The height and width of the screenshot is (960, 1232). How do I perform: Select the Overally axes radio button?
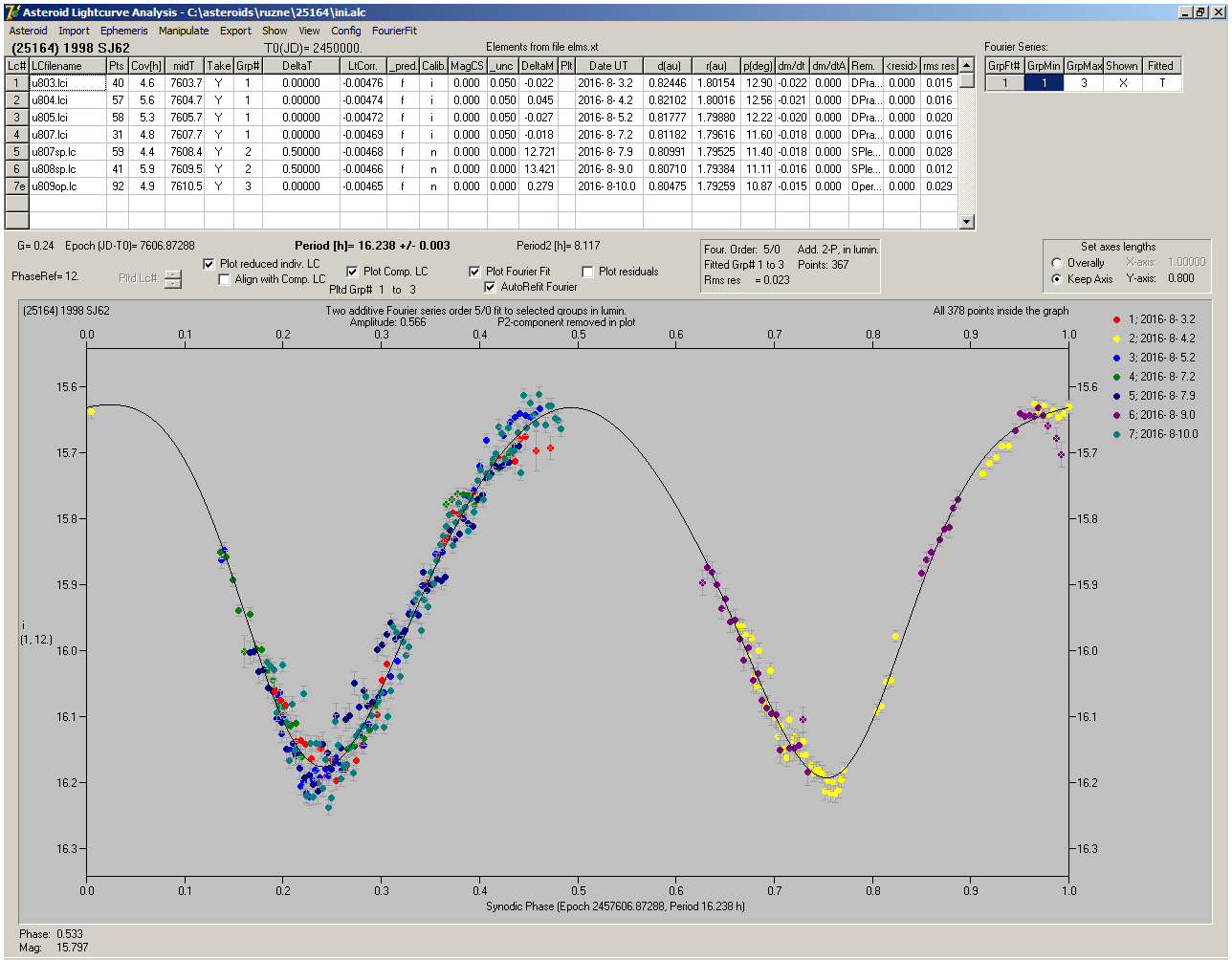(x=1057, y=263)
